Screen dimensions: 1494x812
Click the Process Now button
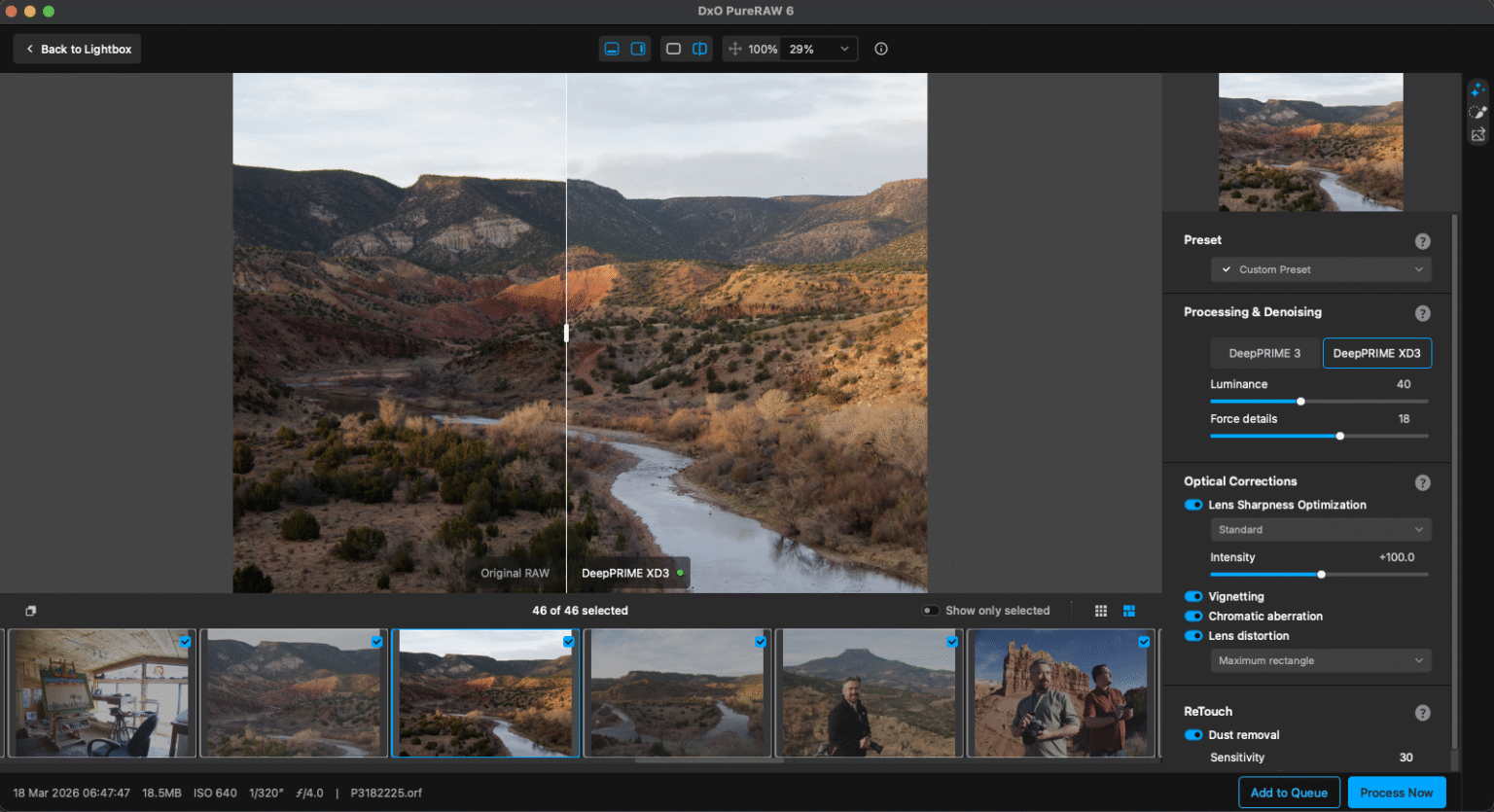1397,793
